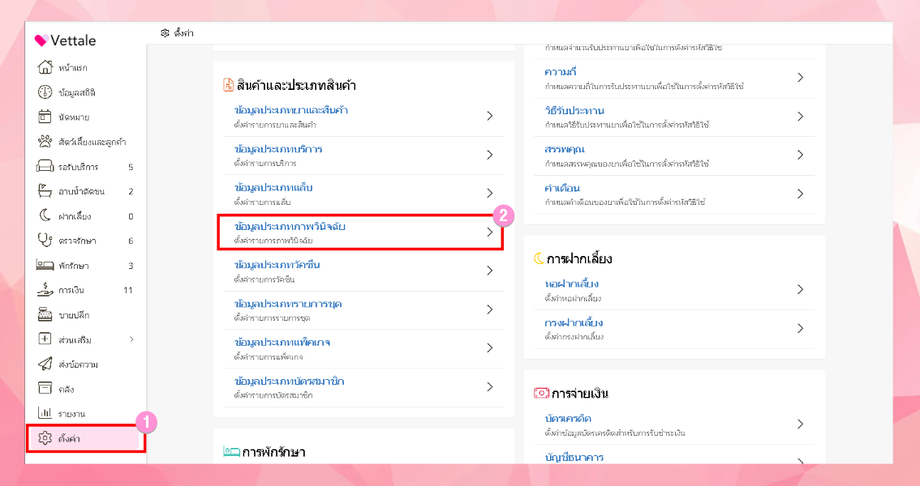Click chevron next to บัตรเครดิต row
This screenshot has width=920, height=486.
(x=800, y=424)
